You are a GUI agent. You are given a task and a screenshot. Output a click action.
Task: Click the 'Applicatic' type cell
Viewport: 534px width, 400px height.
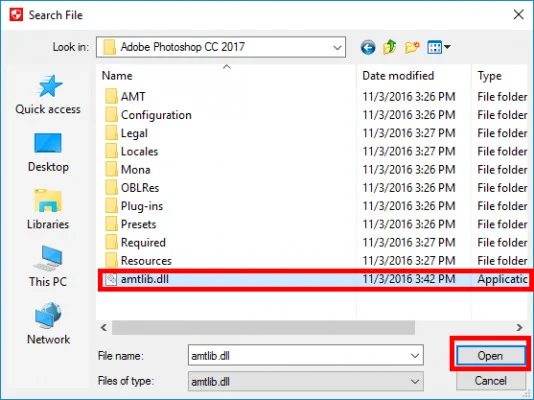pyautogui.click(x=502, y=279)
